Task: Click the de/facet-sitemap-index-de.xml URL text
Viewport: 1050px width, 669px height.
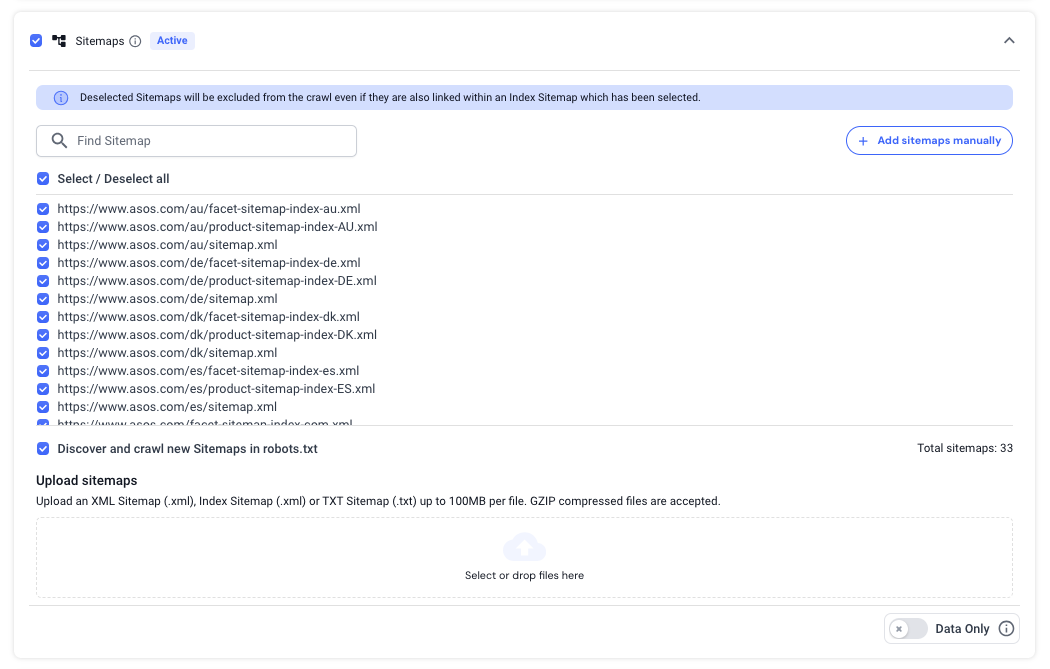Action: (x=209, y=263)
